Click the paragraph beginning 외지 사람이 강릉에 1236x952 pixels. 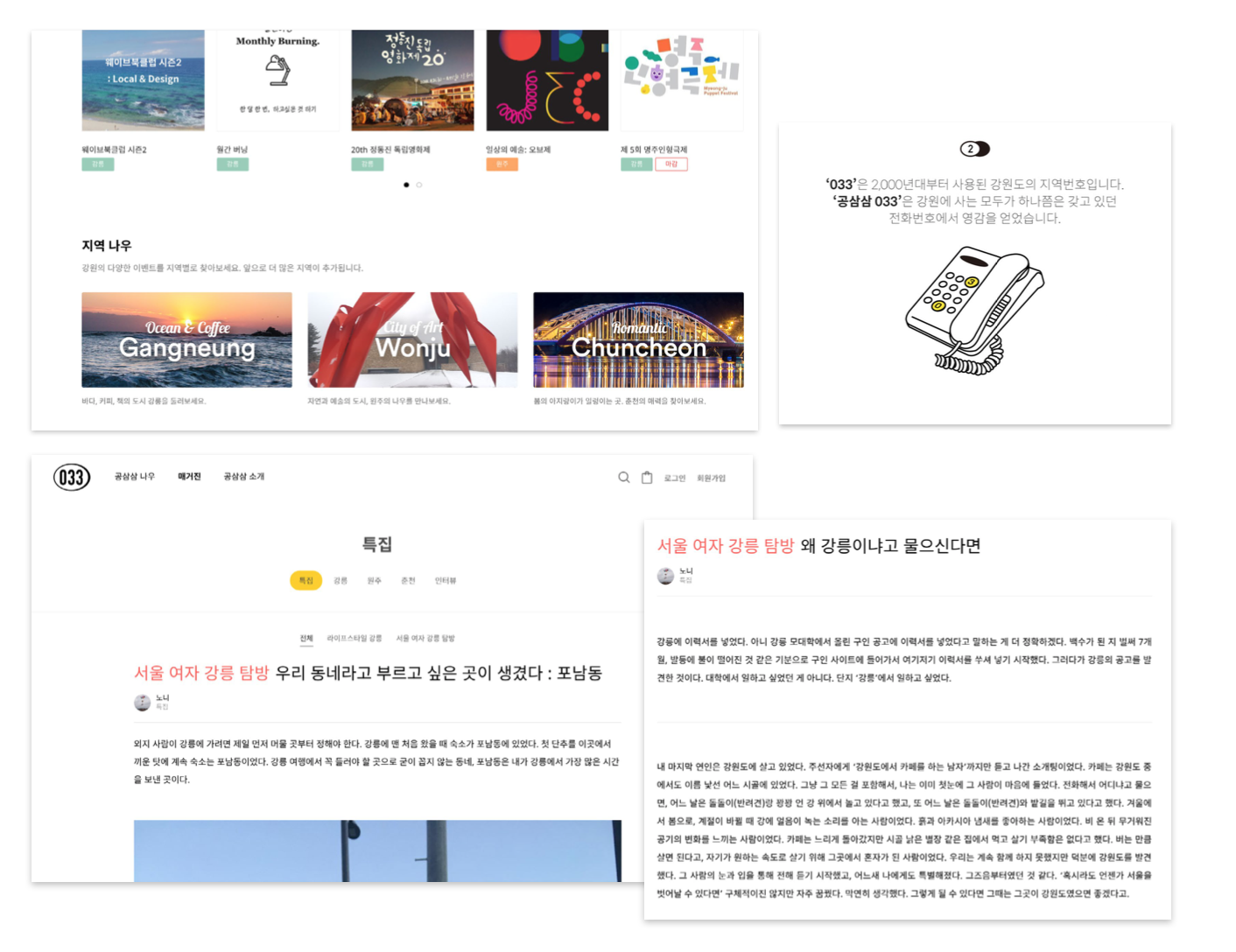[376, 761]
